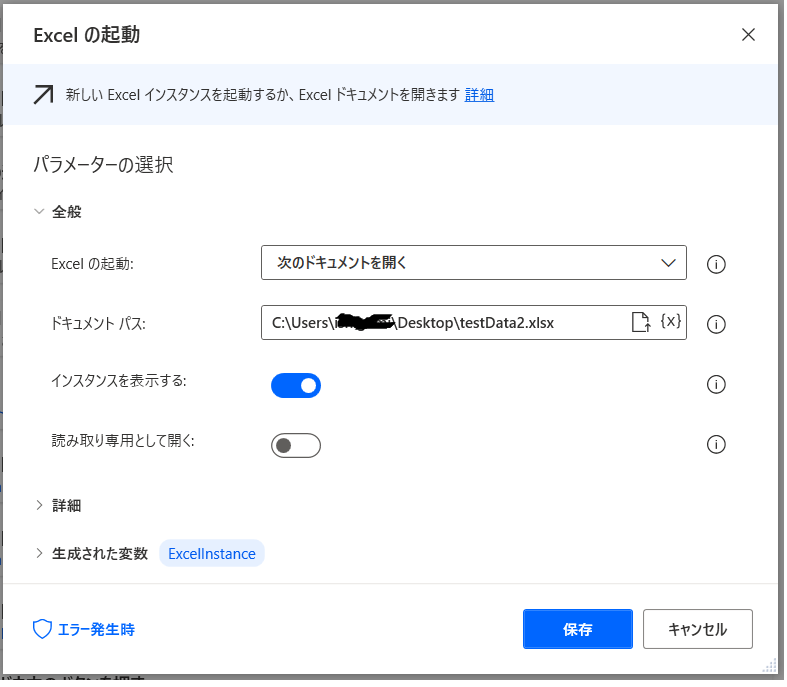Screen dimensions: 787x687
Task: Click the shield icon beside エラー発生時
Action: 42,629
